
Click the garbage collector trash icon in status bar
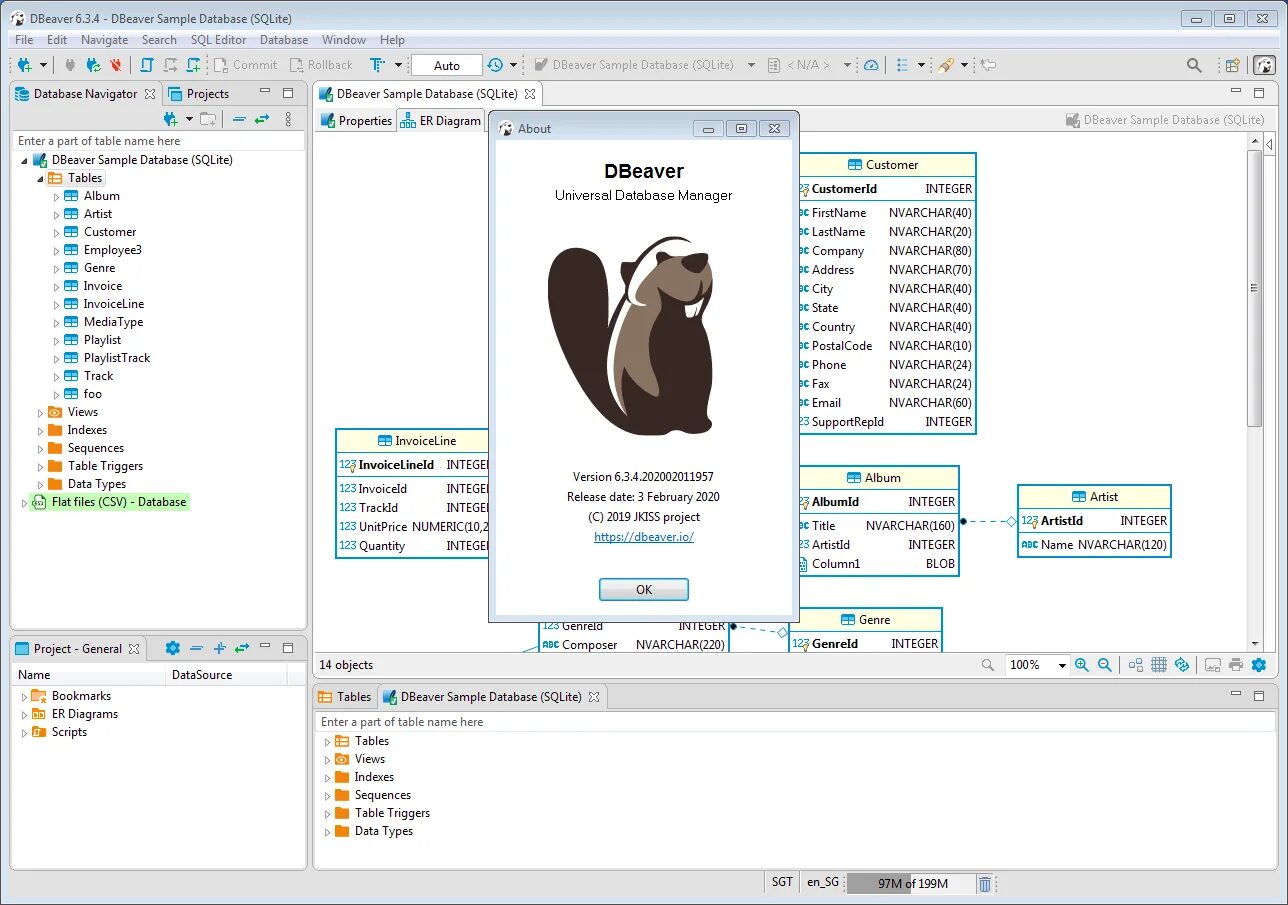(x=985, y=883)
